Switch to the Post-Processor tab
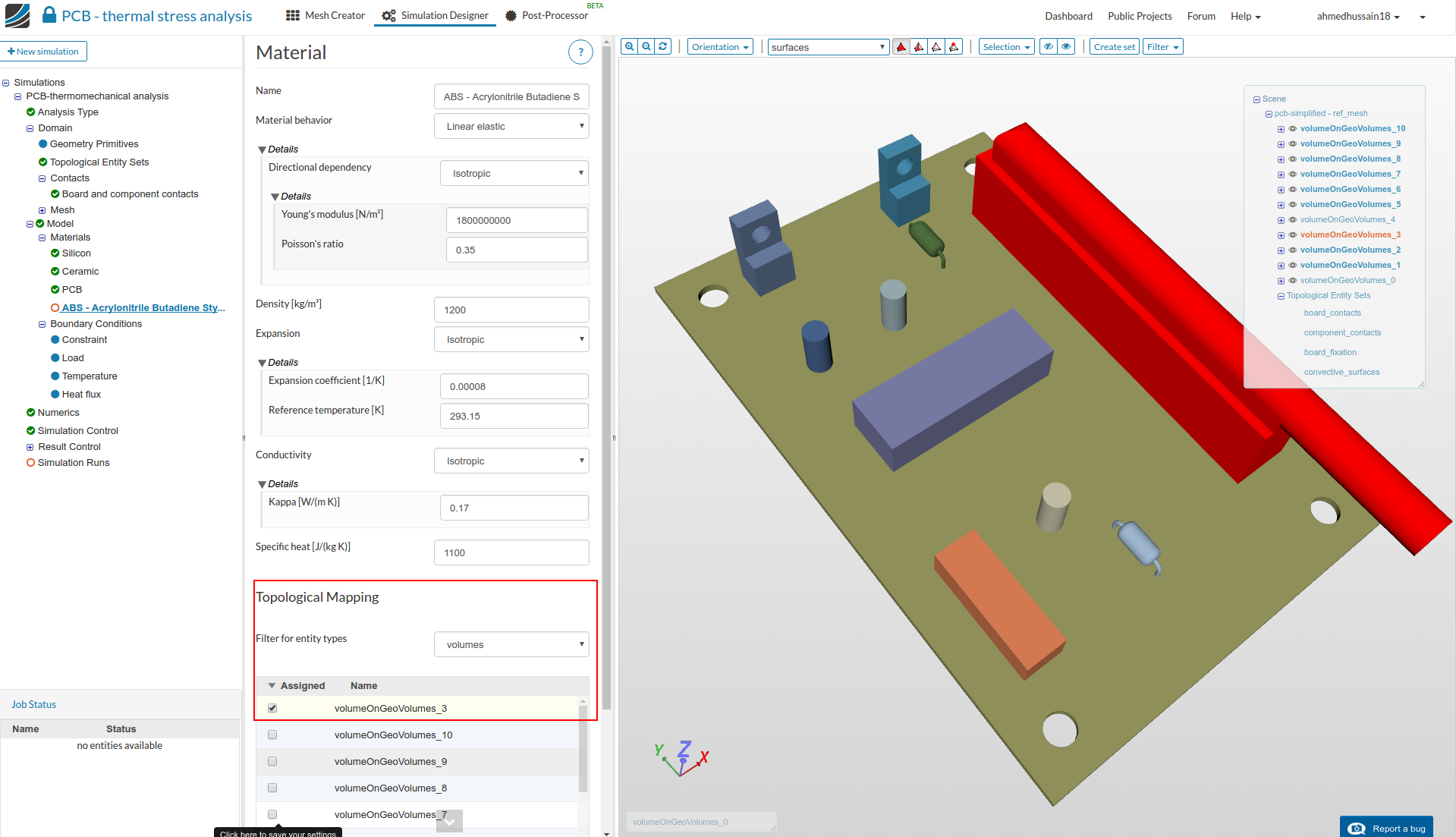The image size is (1456, 837). point(547,16)
